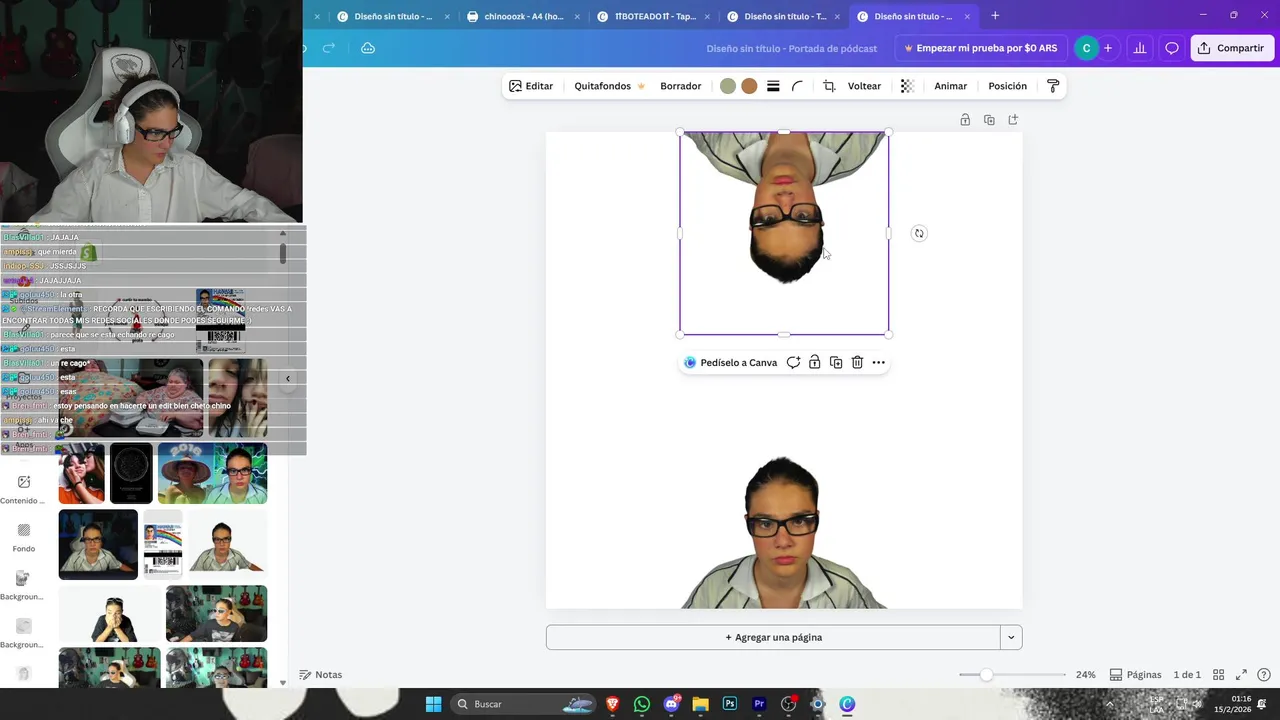Click the Compartir share button

1231,48
